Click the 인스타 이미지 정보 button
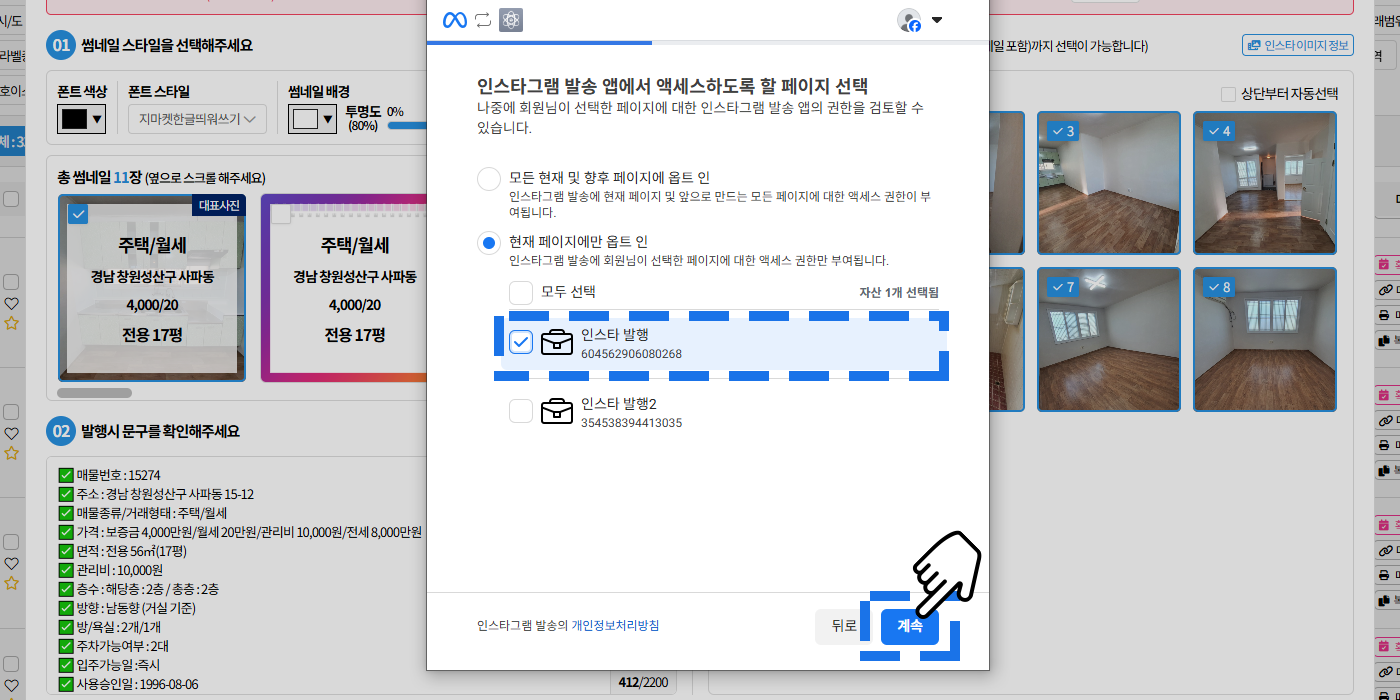Viewport: 1400px width, 700px height. point(1297,45)
